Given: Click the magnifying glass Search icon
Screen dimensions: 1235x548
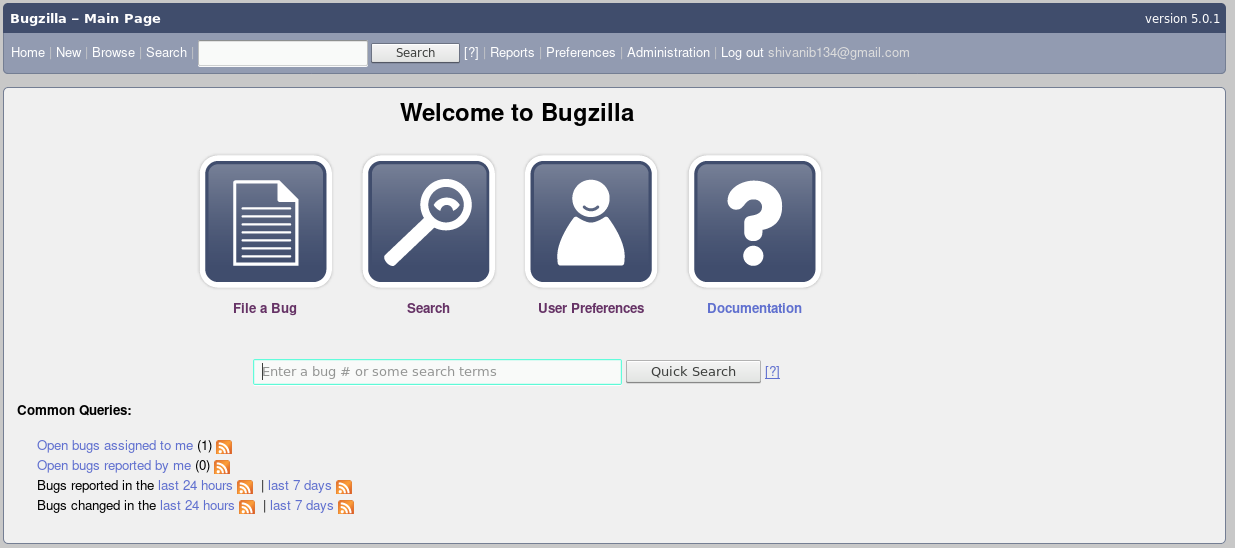Looking at the screenshot, I should [x=428, y=221].
